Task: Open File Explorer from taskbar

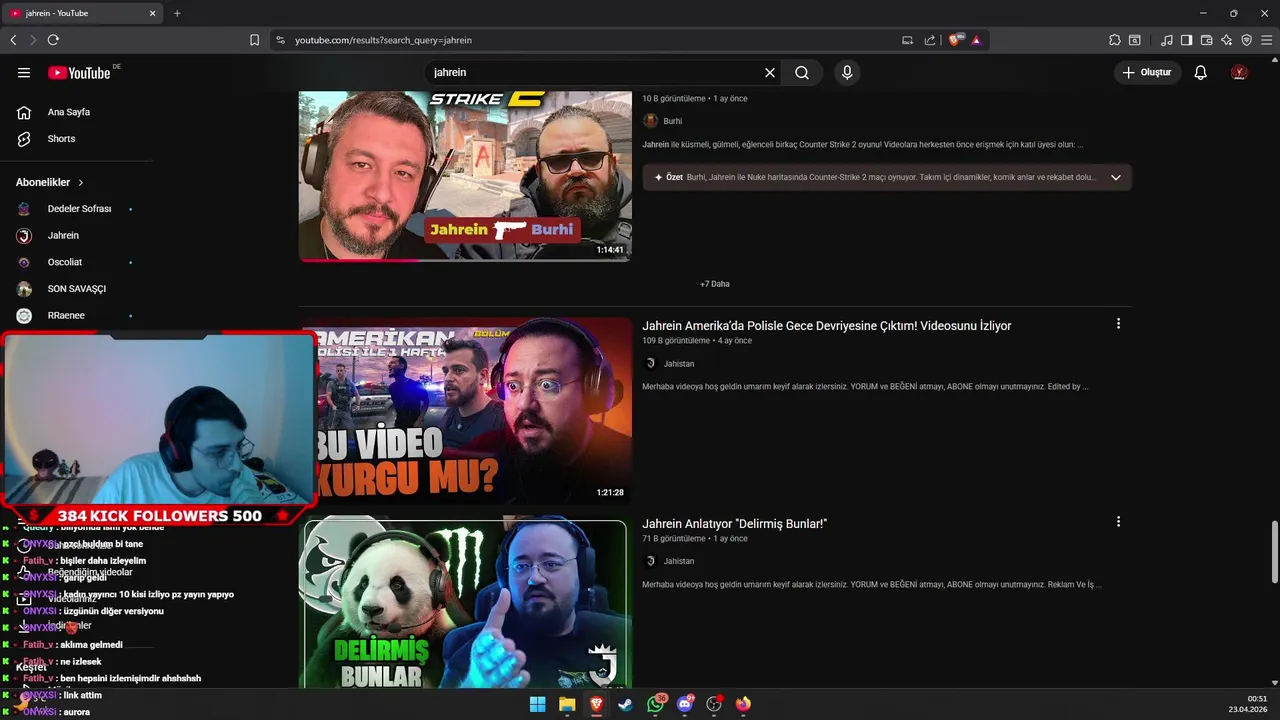Action: [567, 704]
